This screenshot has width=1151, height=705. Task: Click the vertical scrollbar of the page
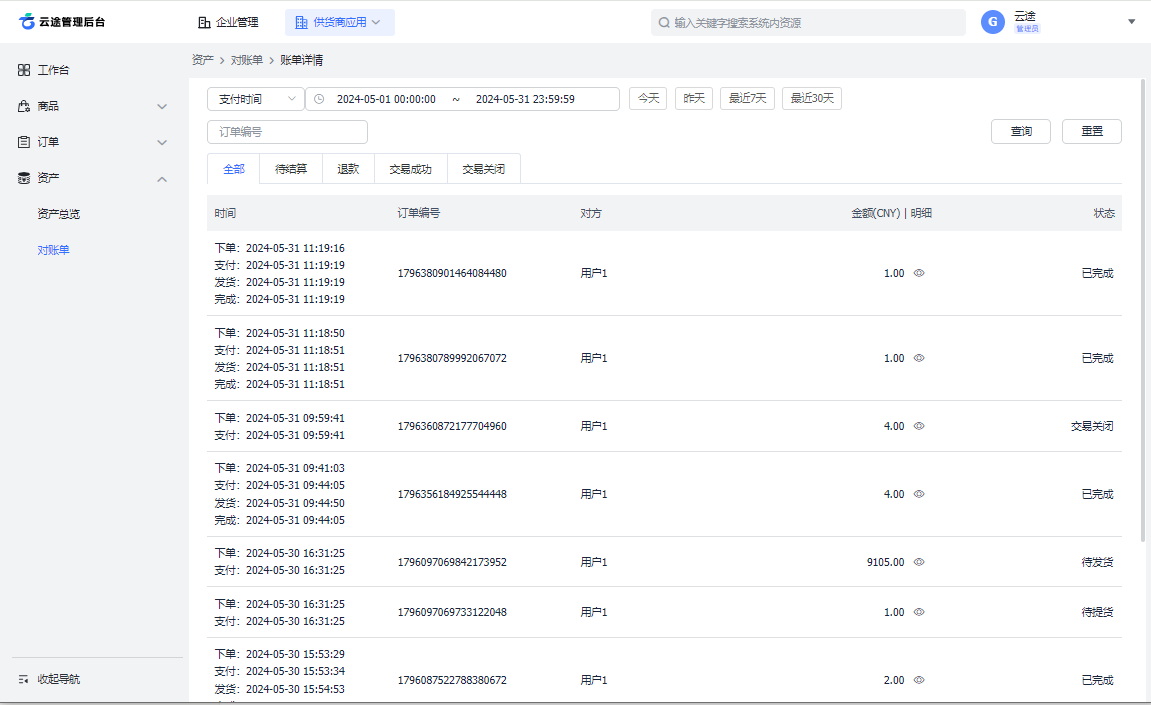pyautogui.click(x=1143, y=310)
